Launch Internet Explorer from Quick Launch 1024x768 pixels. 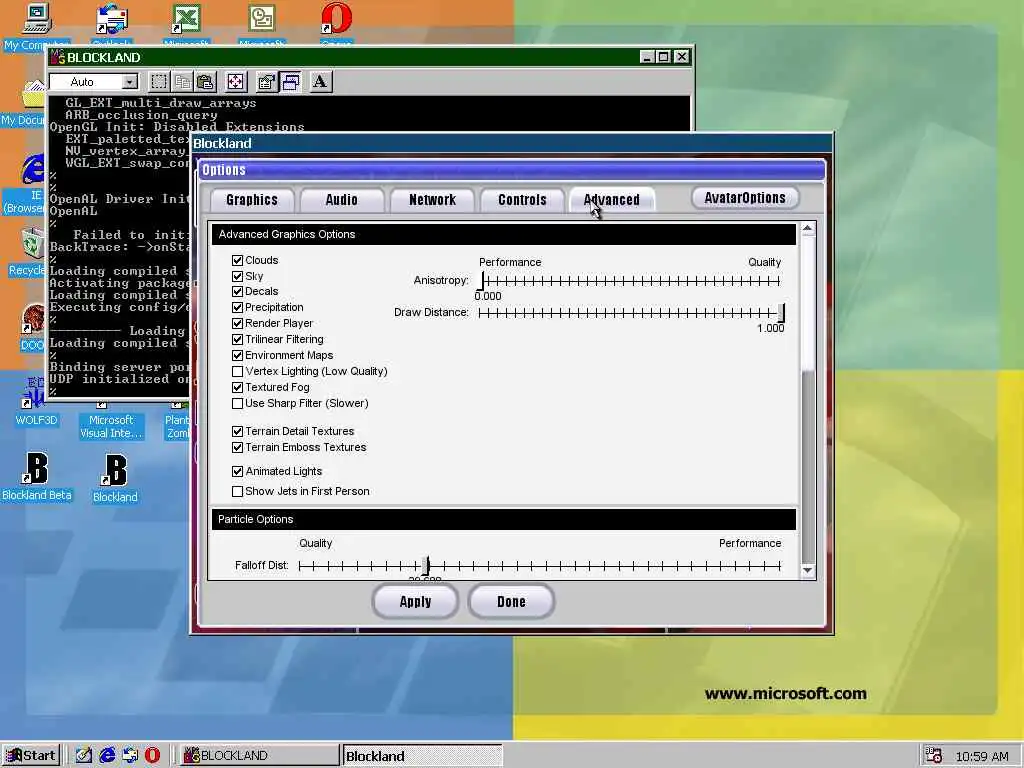[x=107, y=756]
